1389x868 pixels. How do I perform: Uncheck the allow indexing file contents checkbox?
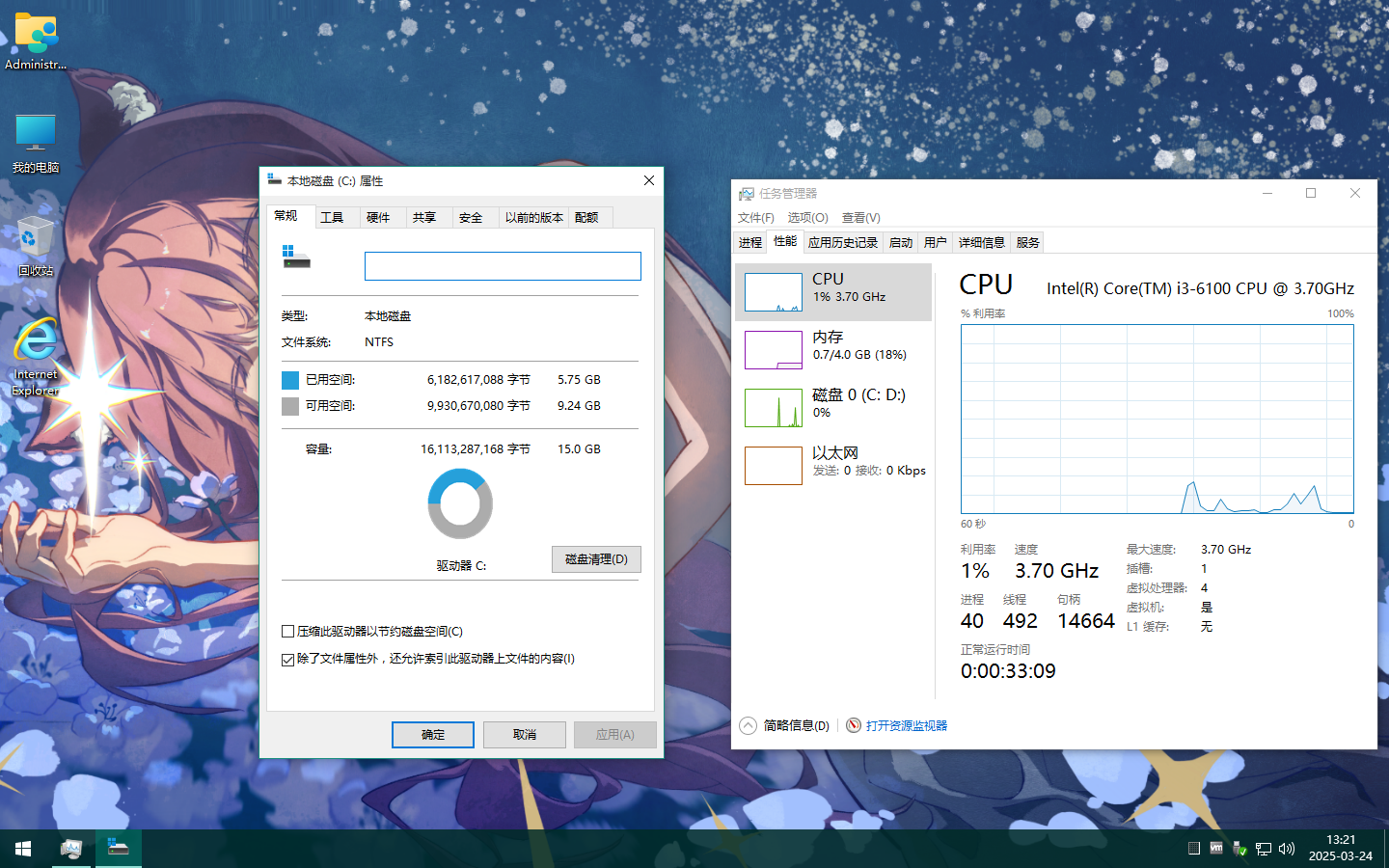(287, 660)
